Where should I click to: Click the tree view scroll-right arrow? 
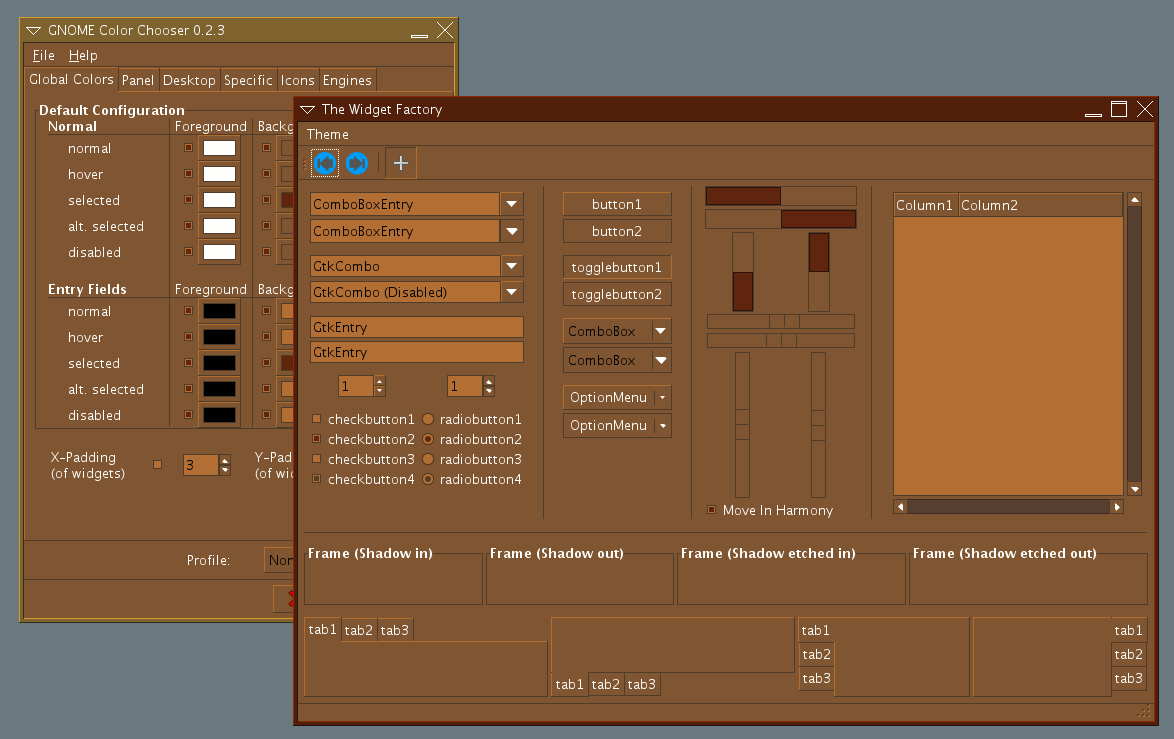coord(1116,507)
